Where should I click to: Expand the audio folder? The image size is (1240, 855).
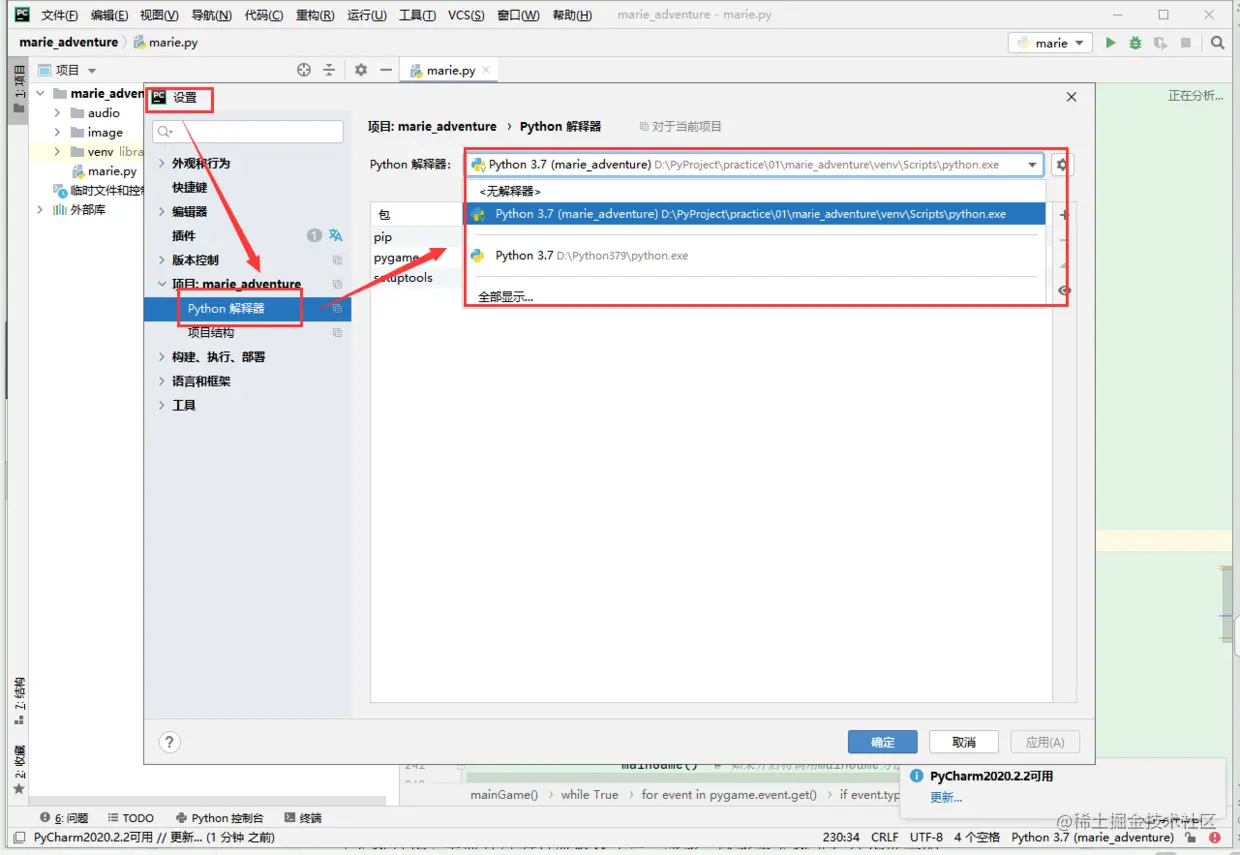(58, 113)
